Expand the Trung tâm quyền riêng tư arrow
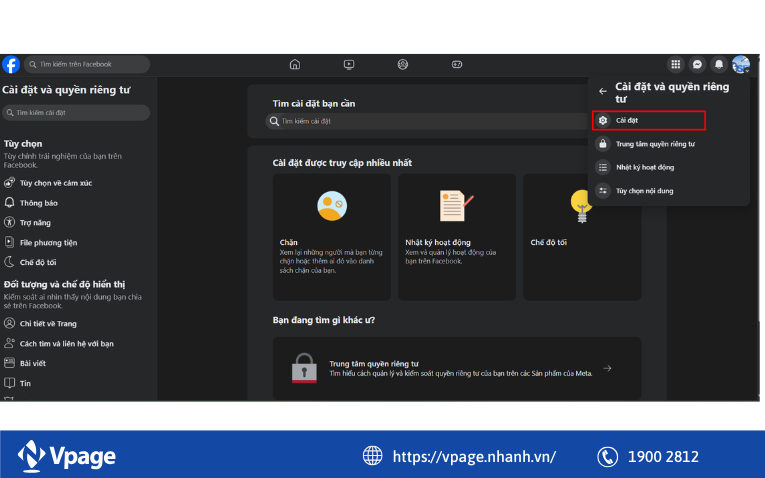 (607, 368)
